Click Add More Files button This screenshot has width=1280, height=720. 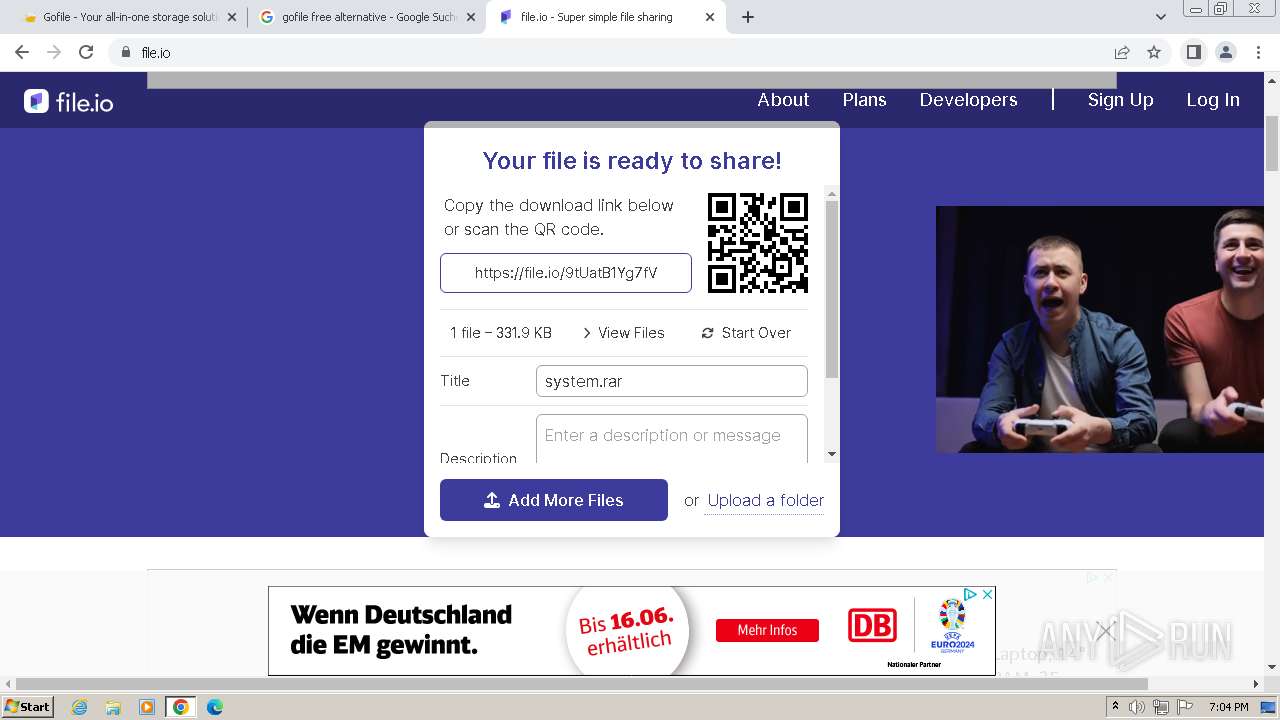coord(554,500)
